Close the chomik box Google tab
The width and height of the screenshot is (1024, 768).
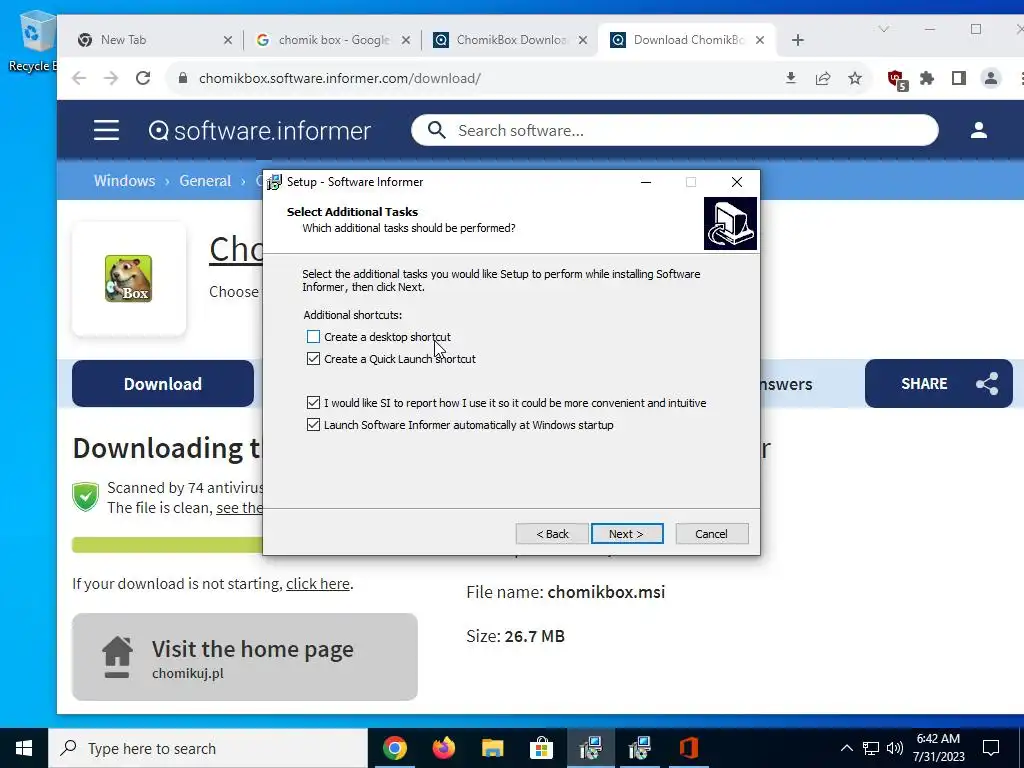[x=406, y=40]
